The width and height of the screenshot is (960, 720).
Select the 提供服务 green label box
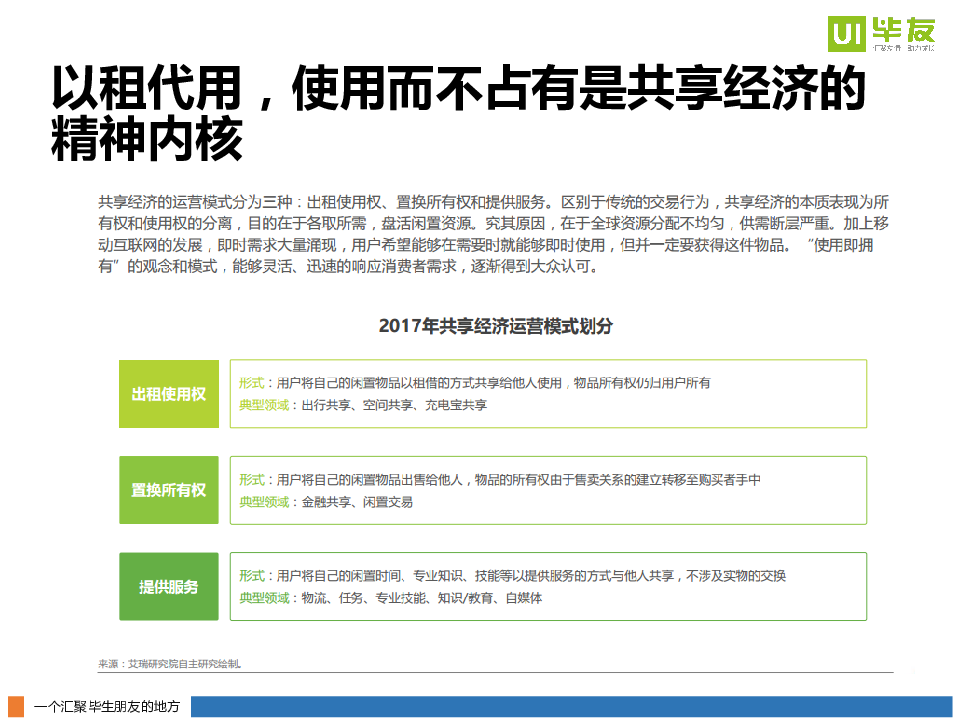[169, 587]
